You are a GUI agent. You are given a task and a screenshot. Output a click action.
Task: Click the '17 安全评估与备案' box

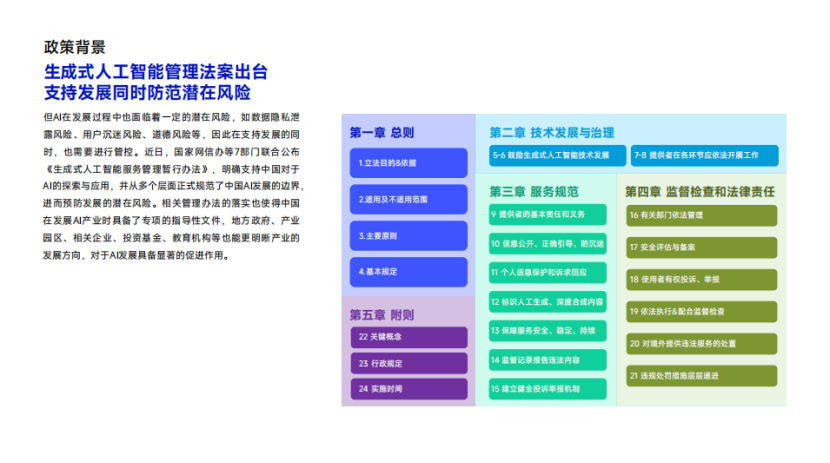coord(702,248)
